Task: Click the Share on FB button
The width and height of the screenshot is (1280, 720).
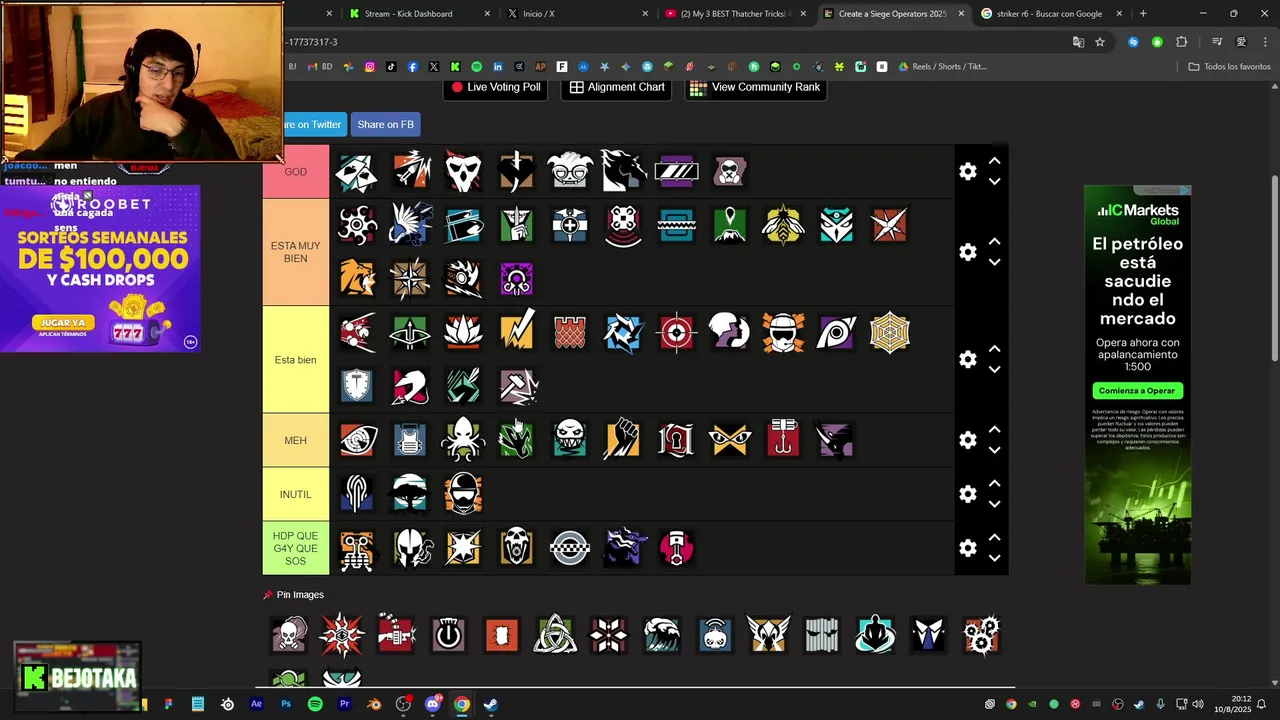Action: [385, 124]
